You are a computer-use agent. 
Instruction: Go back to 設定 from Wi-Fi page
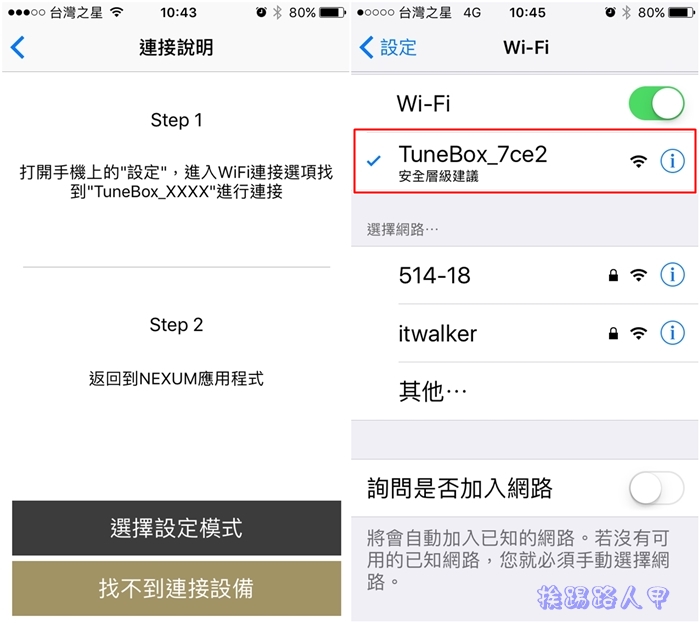[x=388, y=47]
